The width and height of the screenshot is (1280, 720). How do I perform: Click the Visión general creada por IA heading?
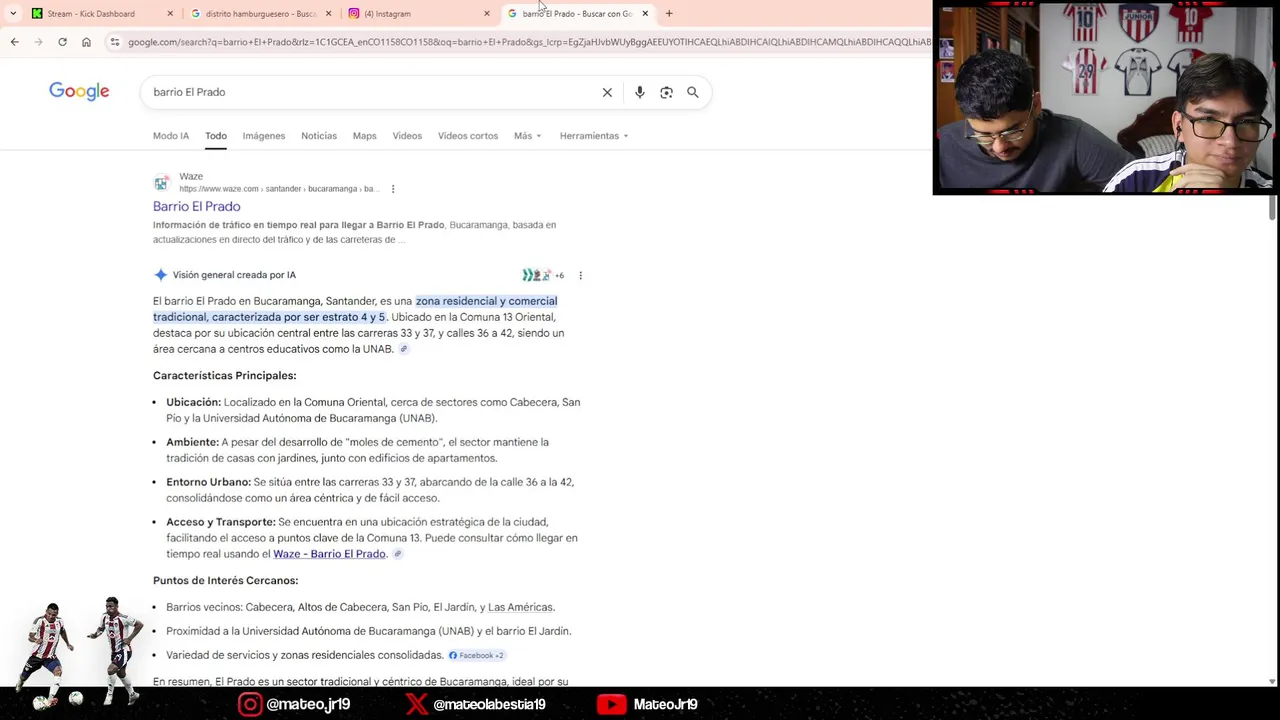(x=234, y=275)
